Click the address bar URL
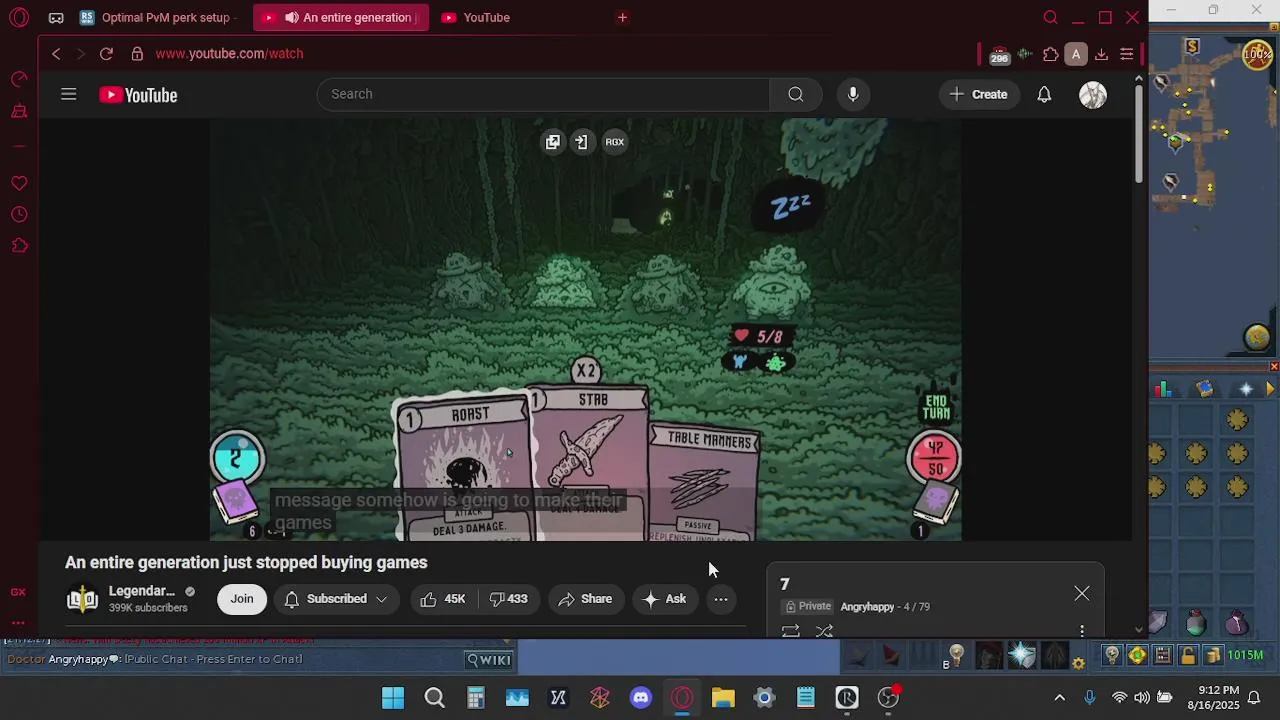This screenshot has height=720, width=1280. tap(229, 54)
